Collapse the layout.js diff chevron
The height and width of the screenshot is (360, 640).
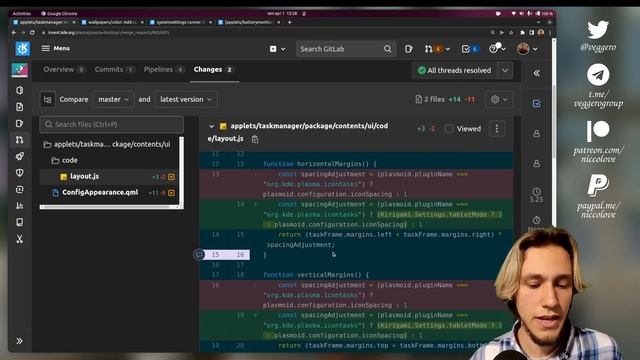pos(211,127)
